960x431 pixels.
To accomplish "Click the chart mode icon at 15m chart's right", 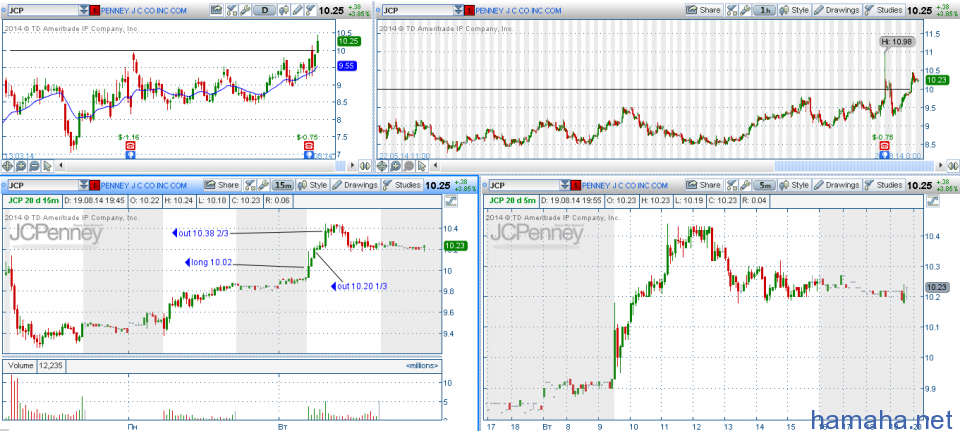I will click(452, 201).
